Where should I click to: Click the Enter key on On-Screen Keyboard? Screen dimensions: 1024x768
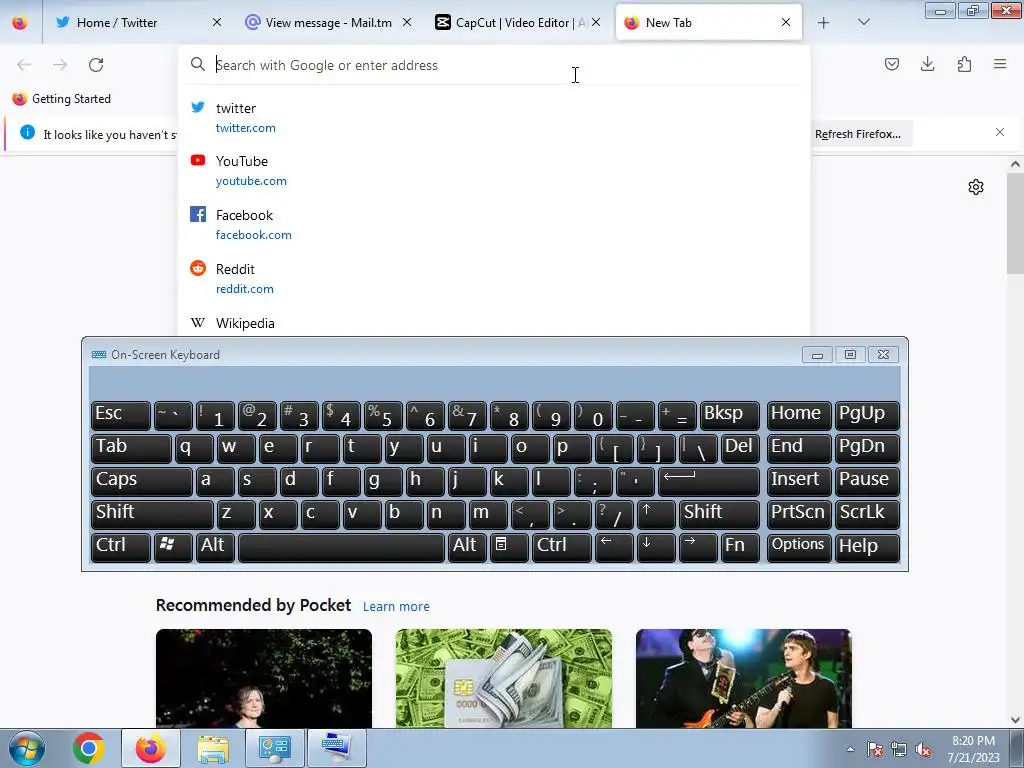tap(709, 481)
